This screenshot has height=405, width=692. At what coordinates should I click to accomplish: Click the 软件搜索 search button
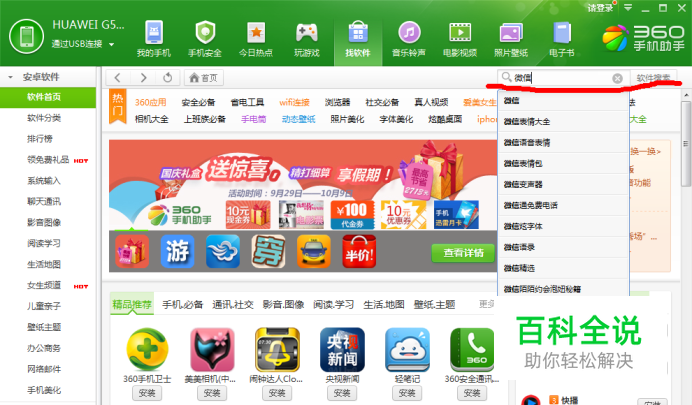[653, 78]
